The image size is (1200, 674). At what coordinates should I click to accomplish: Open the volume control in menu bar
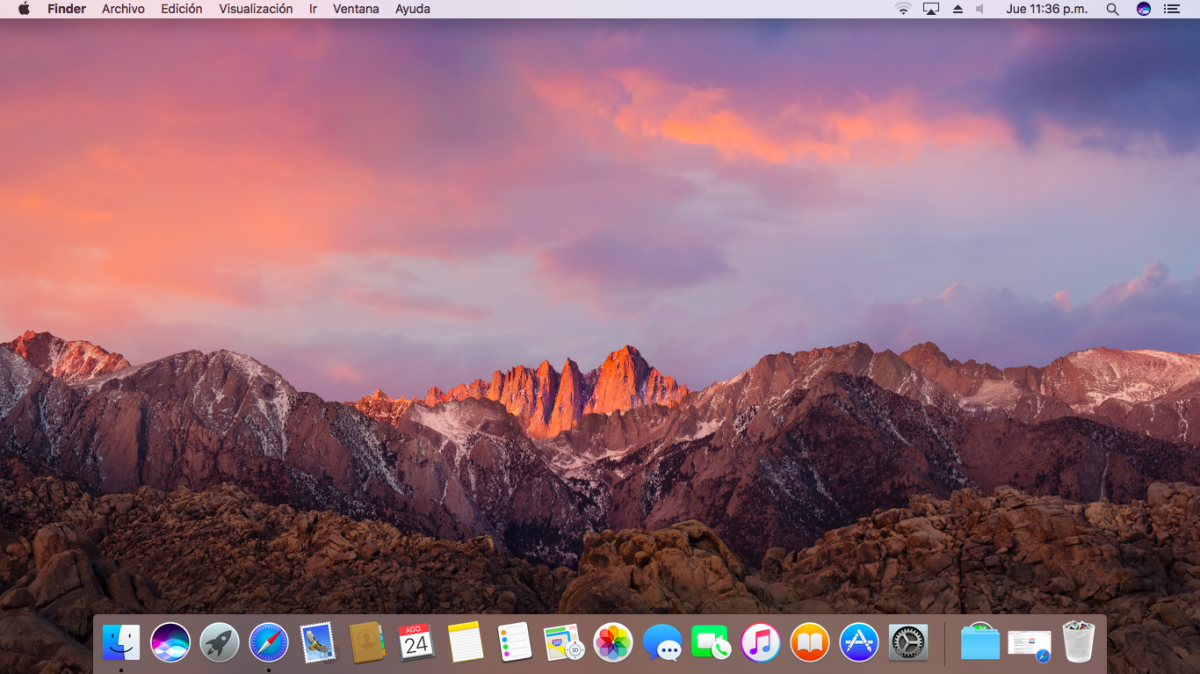click(980, 9)
